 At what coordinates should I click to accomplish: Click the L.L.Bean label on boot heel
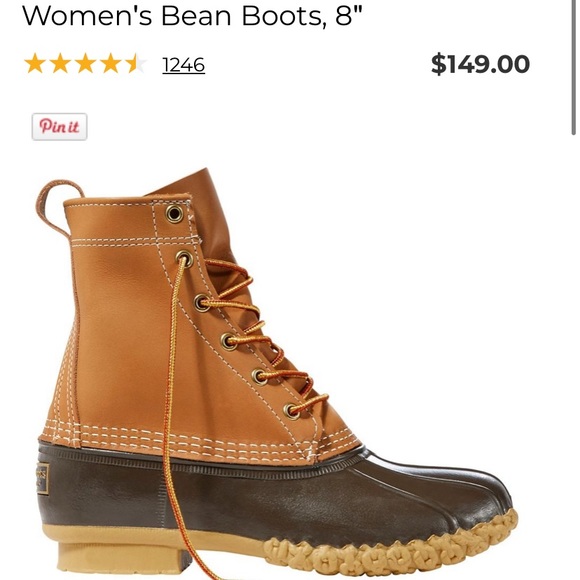pos(43,478)
